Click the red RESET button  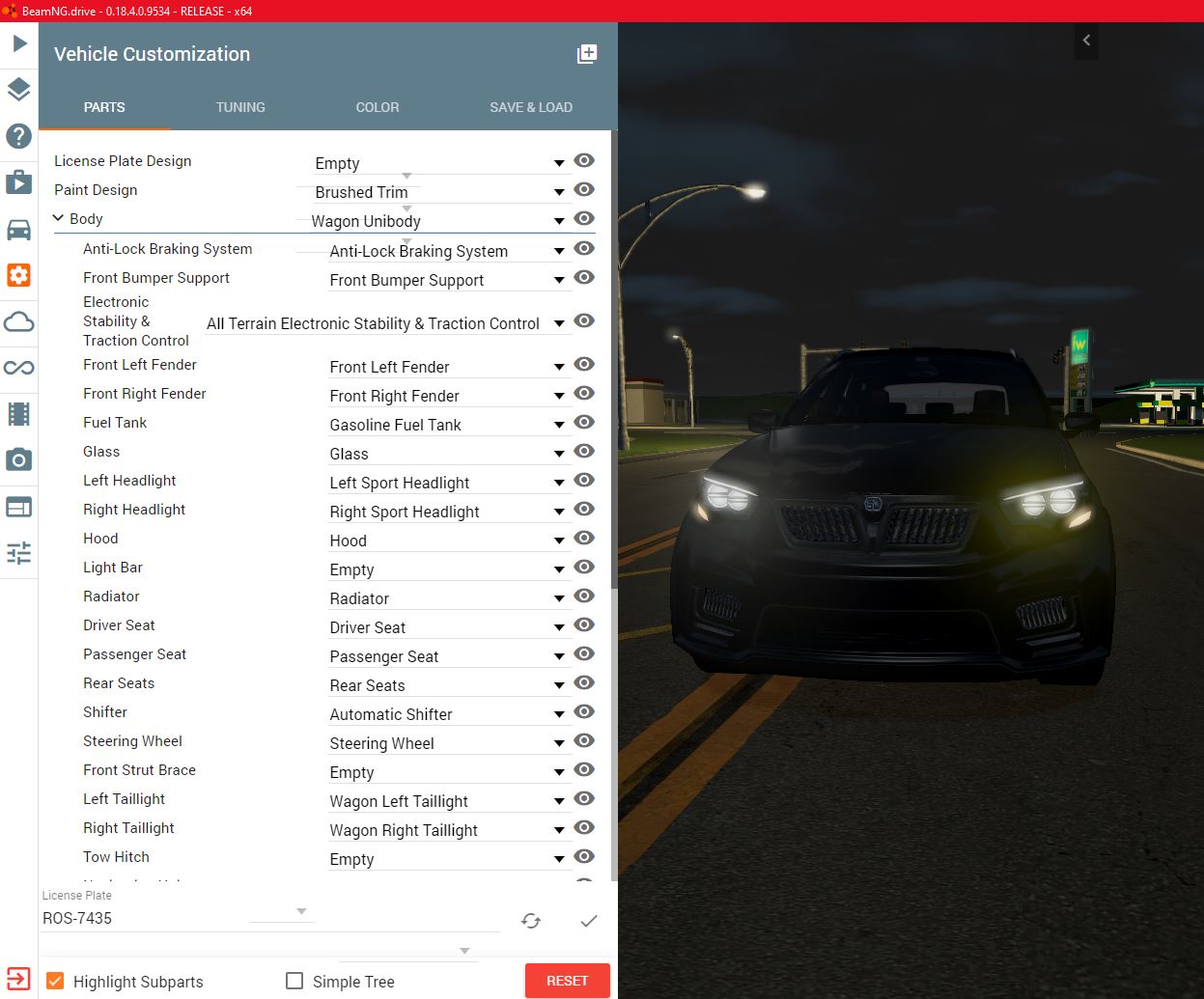[x=568, y=981]
